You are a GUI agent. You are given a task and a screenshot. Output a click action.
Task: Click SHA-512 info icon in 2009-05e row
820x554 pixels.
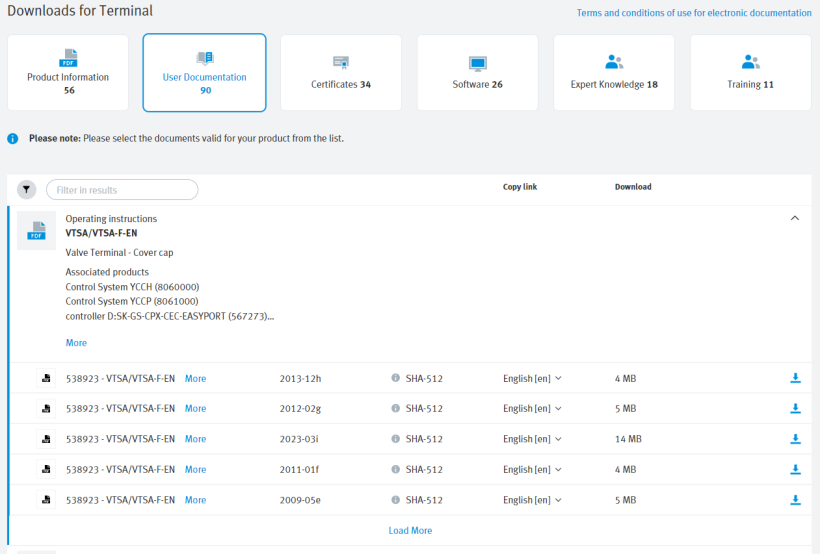point(395,500)
